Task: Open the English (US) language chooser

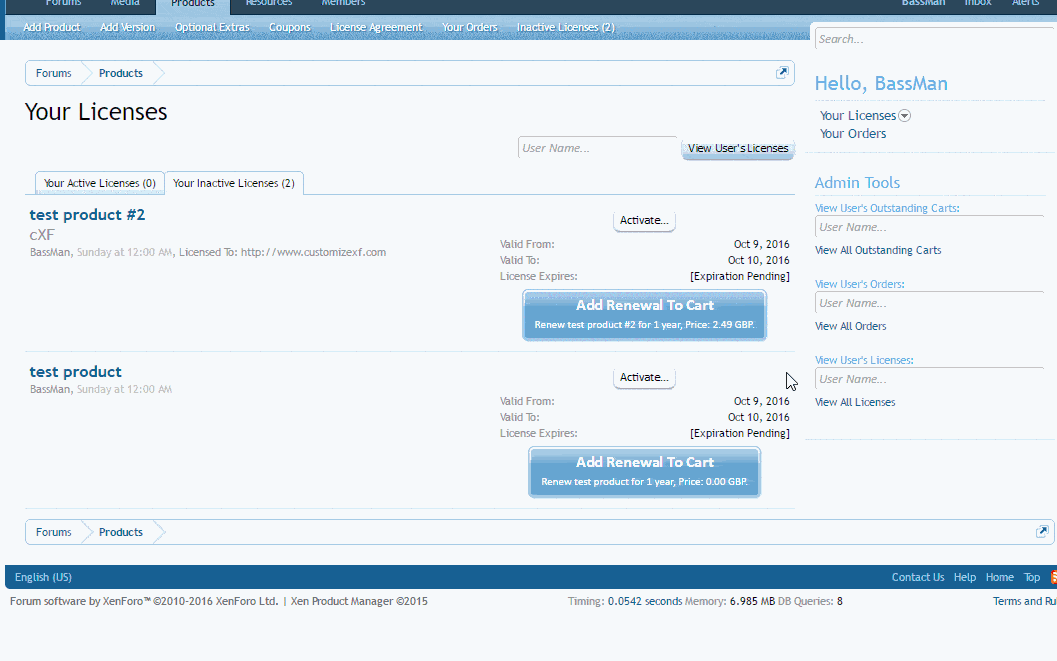Action: [43, 577]
